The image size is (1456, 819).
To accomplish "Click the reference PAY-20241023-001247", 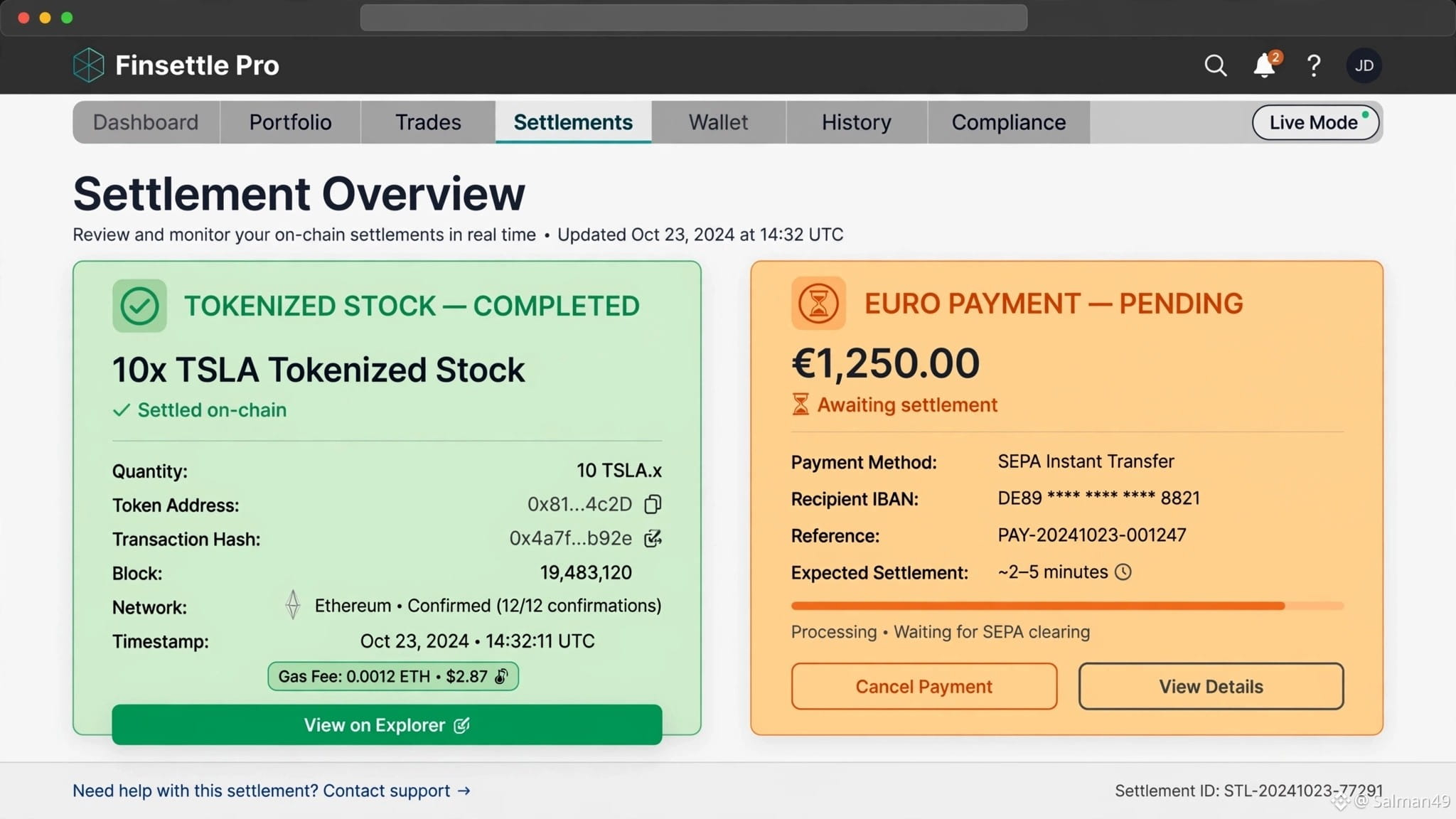I will click(1091, 535).
